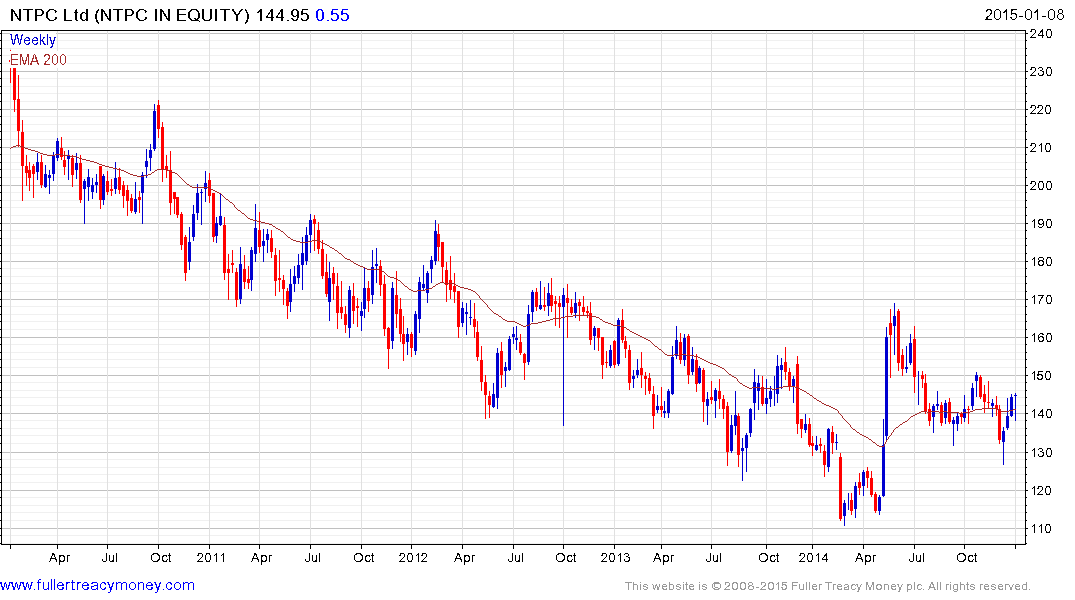Click the 2012 year axis marker
This screenshot has height=600, width=1075.
[x=413, y=557]
